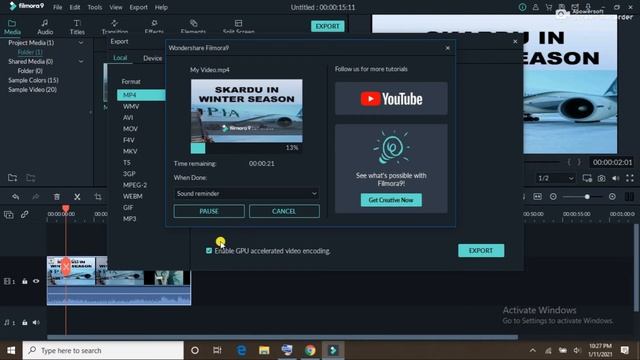Click the link clips chain icon
This screenshot has width=640, height=360.
[24, 214]
